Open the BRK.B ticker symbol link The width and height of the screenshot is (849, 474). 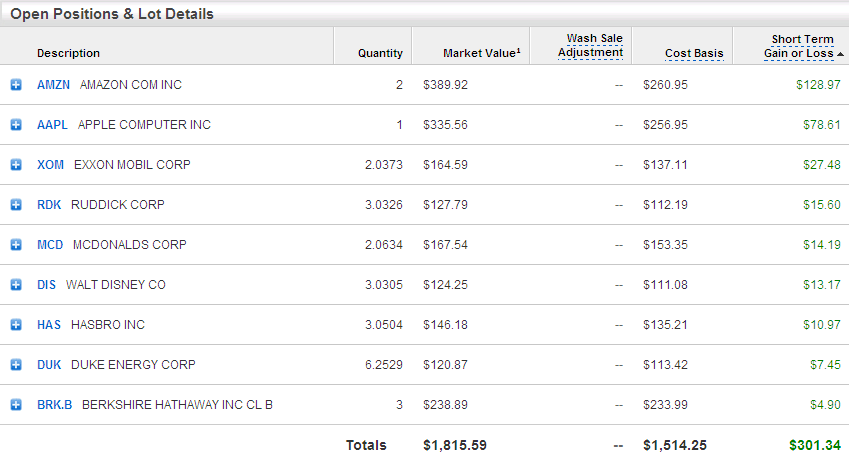tap(54, 405)
